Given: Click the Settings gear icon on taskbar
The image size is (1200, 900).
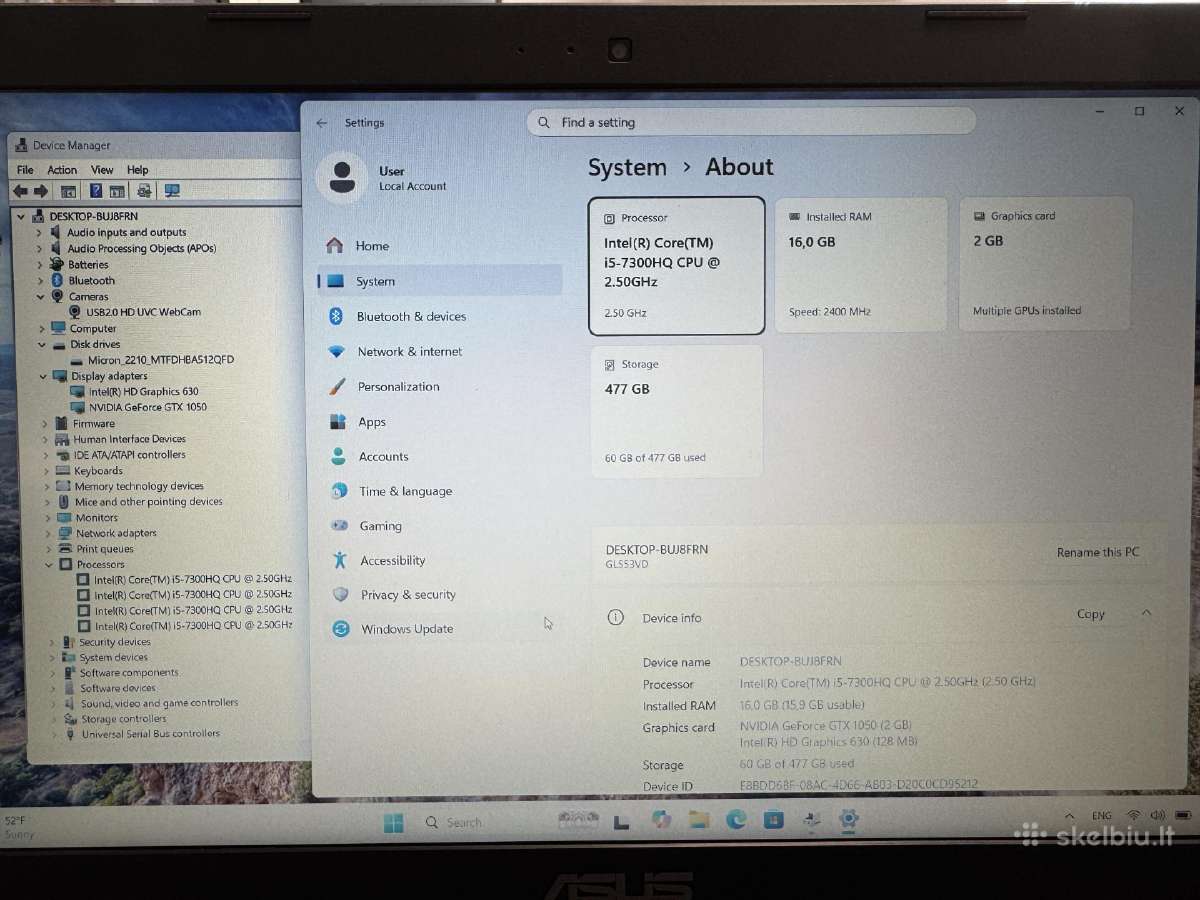Looking at the screenshot, I should tap(848, 820).
